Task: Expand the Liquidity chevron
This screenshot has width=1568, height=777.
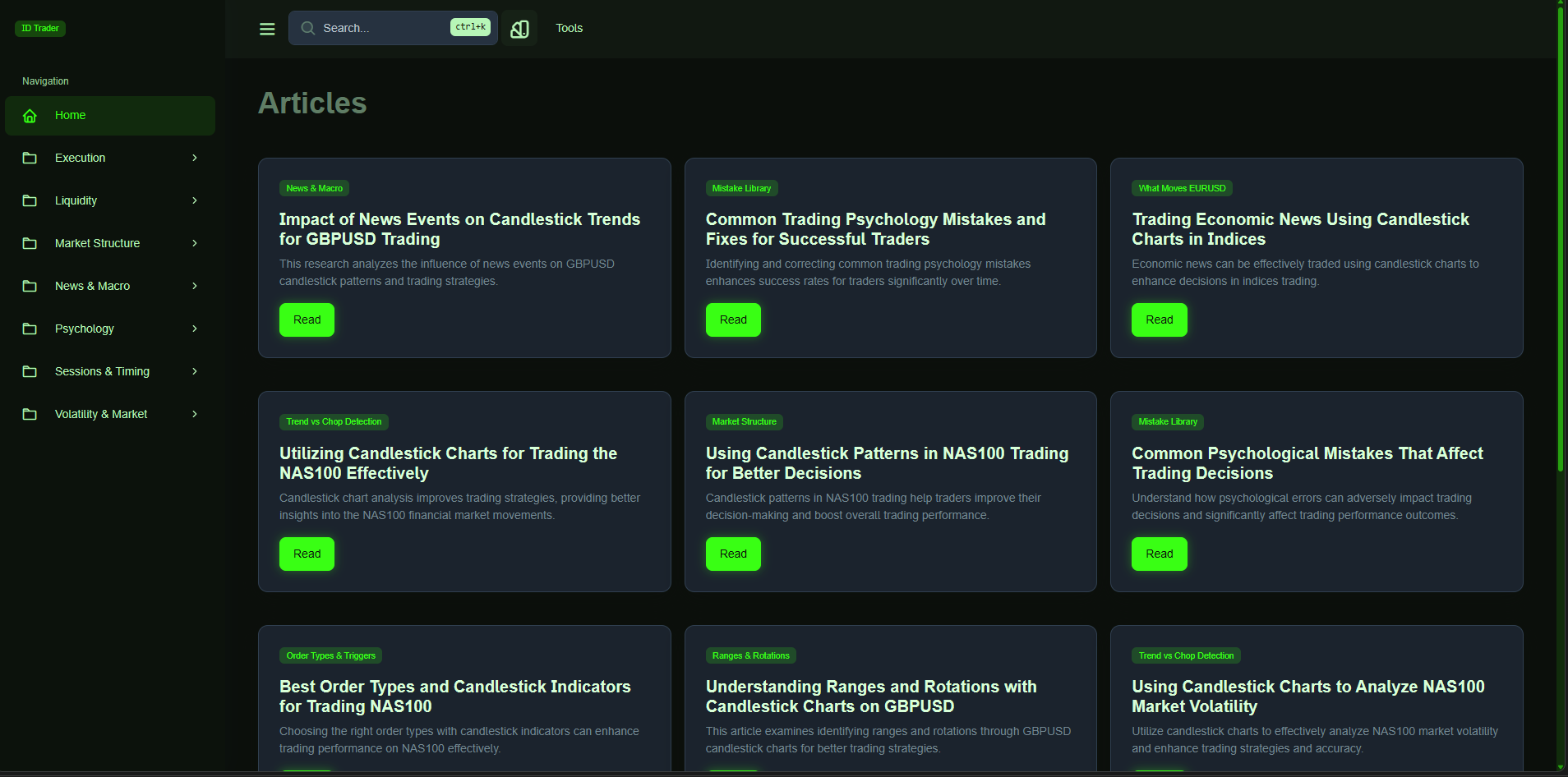Action: 195,200
